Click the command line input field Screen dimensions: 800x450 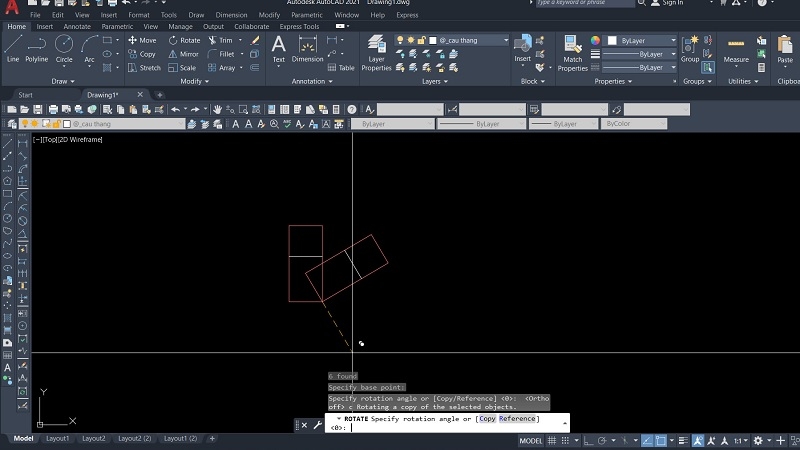[x=447, y=423]
